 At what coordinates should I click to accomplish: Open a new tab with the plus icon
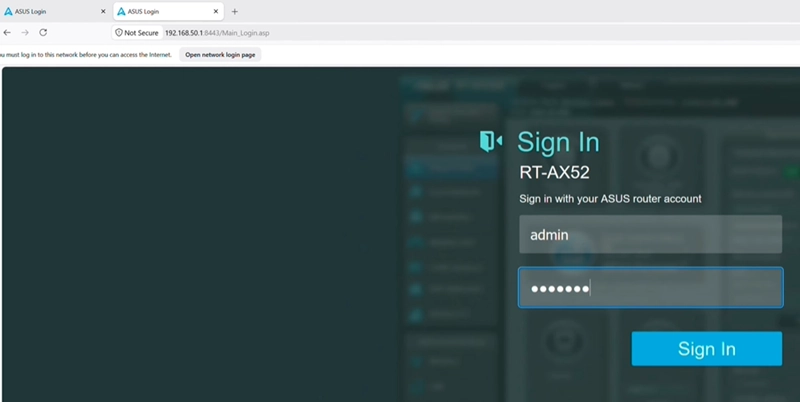pyautogui.click(x=235, y=11)
